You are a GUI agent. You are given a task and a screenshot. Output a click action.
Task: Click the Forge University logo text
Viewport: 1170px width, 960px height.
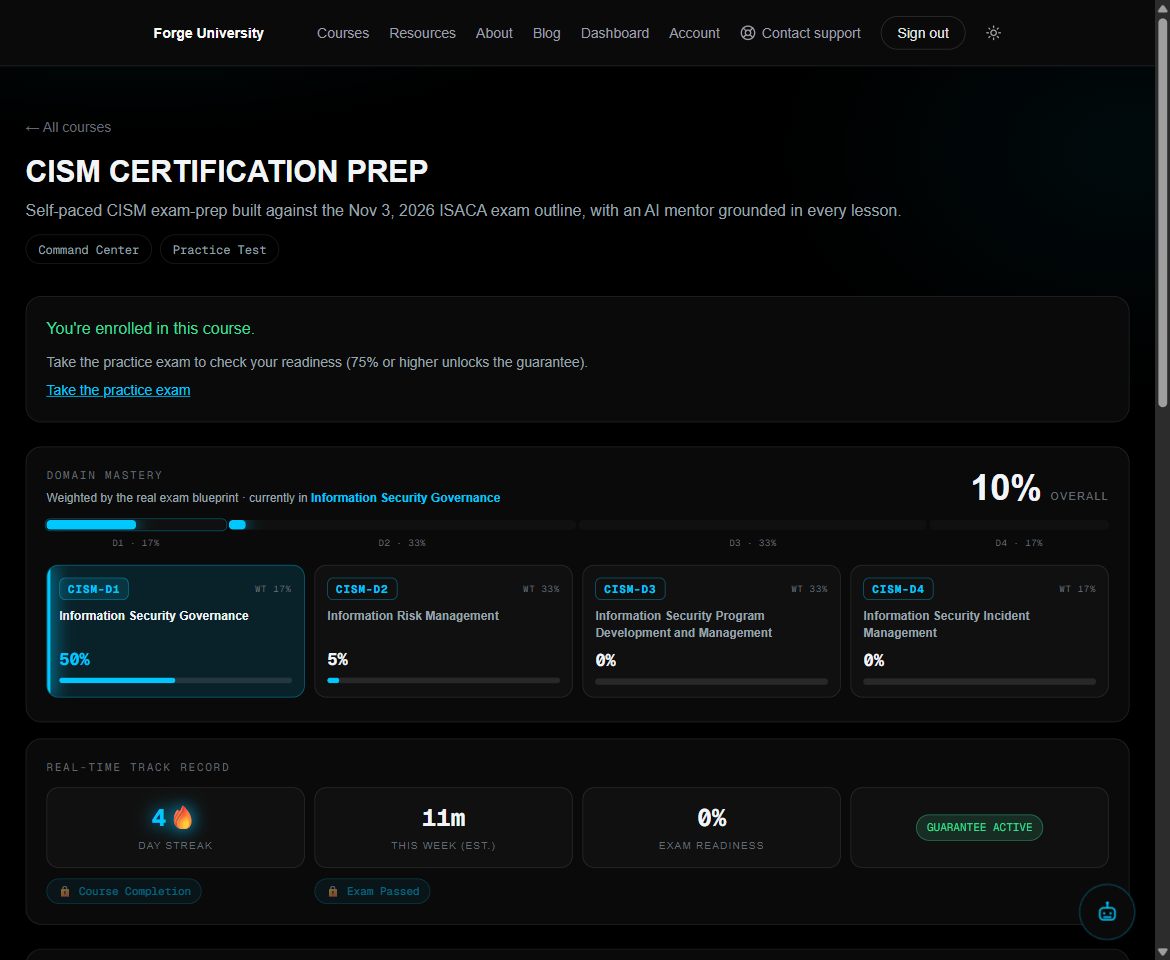point(208,34)
